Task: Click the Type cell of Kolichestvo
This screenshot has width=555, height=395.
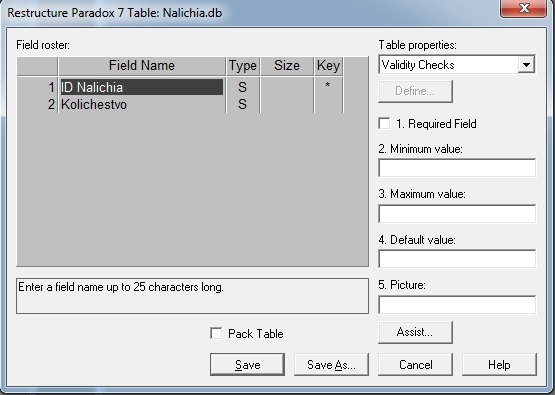Action: 243,104
